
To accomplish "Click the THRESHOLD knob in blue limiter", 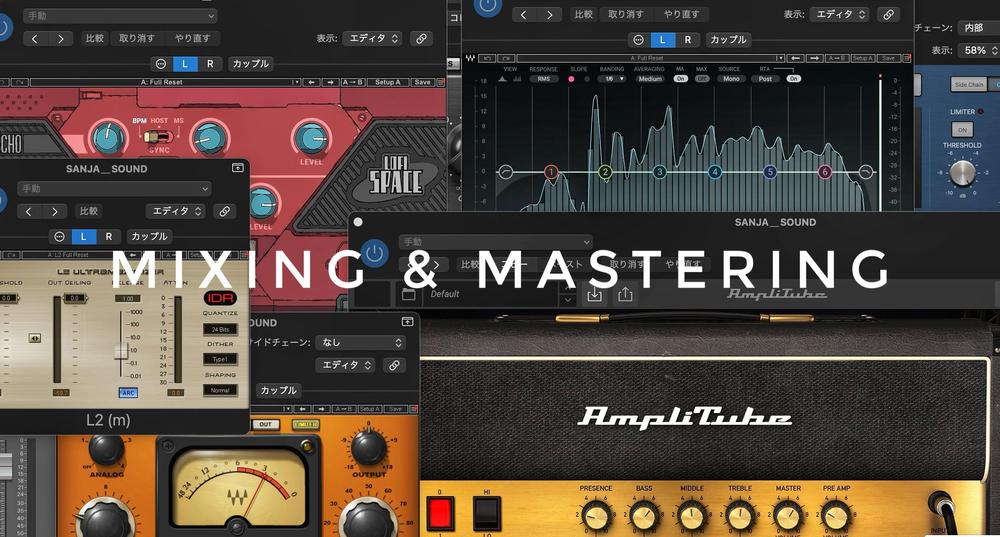I will coord(962,173).
